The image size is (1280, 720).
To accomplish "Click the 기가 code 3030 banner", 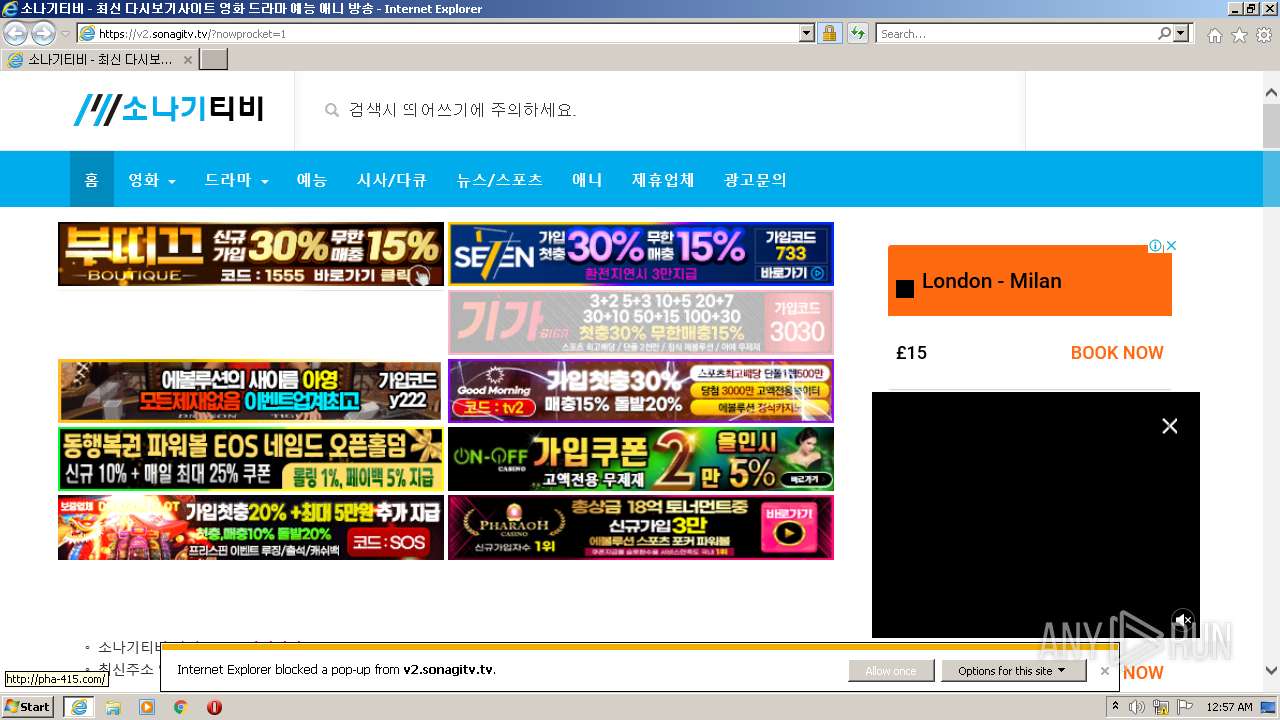I will click(x=641, y=322).
